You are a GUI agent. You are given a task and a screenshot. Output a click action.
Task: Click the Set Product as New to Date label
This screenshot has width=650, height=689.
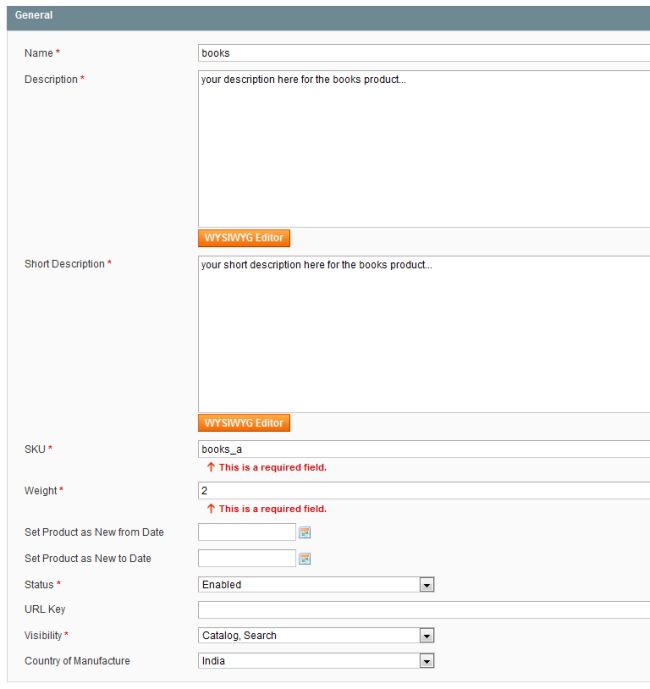pos(88,558)
